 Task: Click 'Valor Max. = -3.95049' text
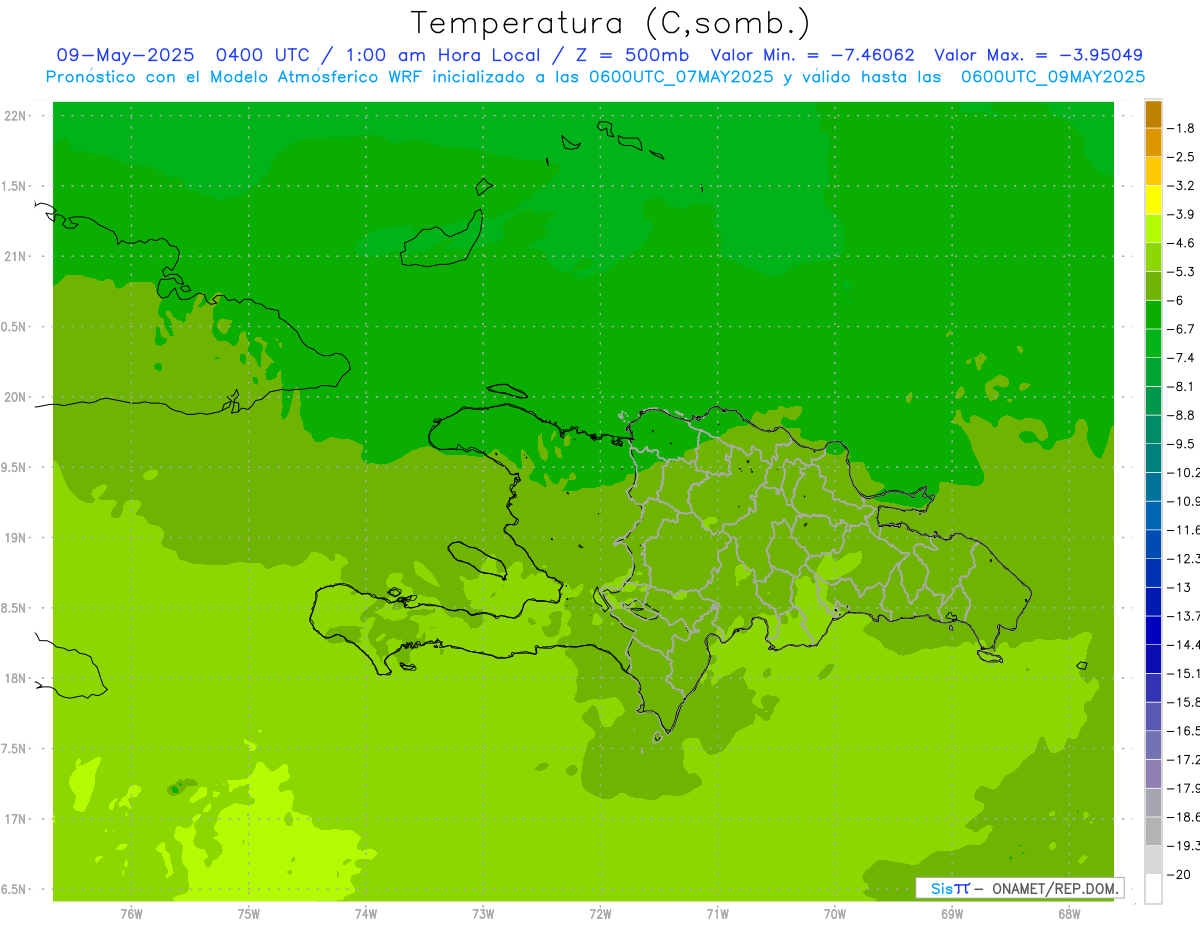pyautogui.click(x=1038, y=55)
